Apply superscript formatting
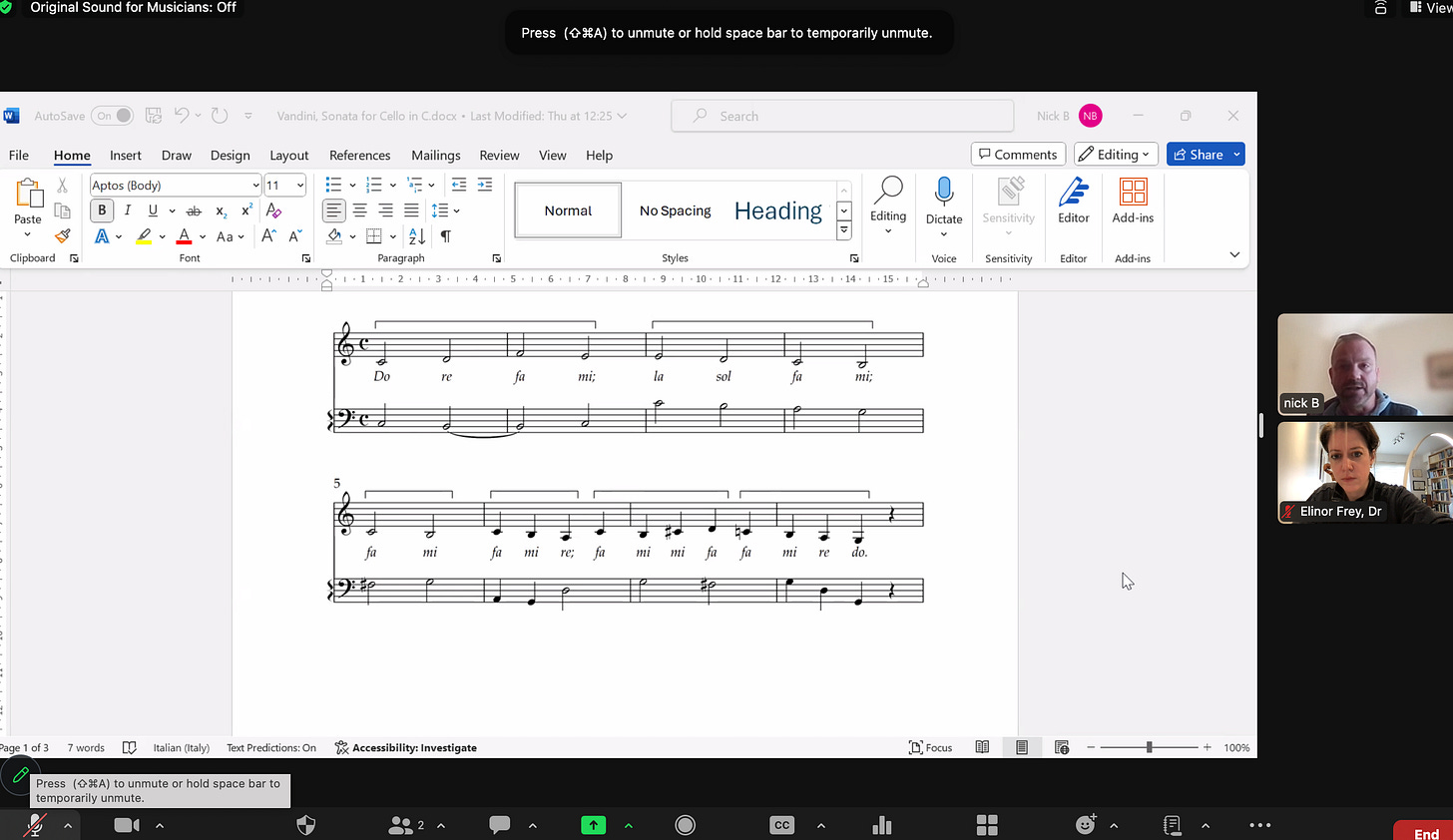Viewport: 1453px width, 840px height. [x=246, y=210]
